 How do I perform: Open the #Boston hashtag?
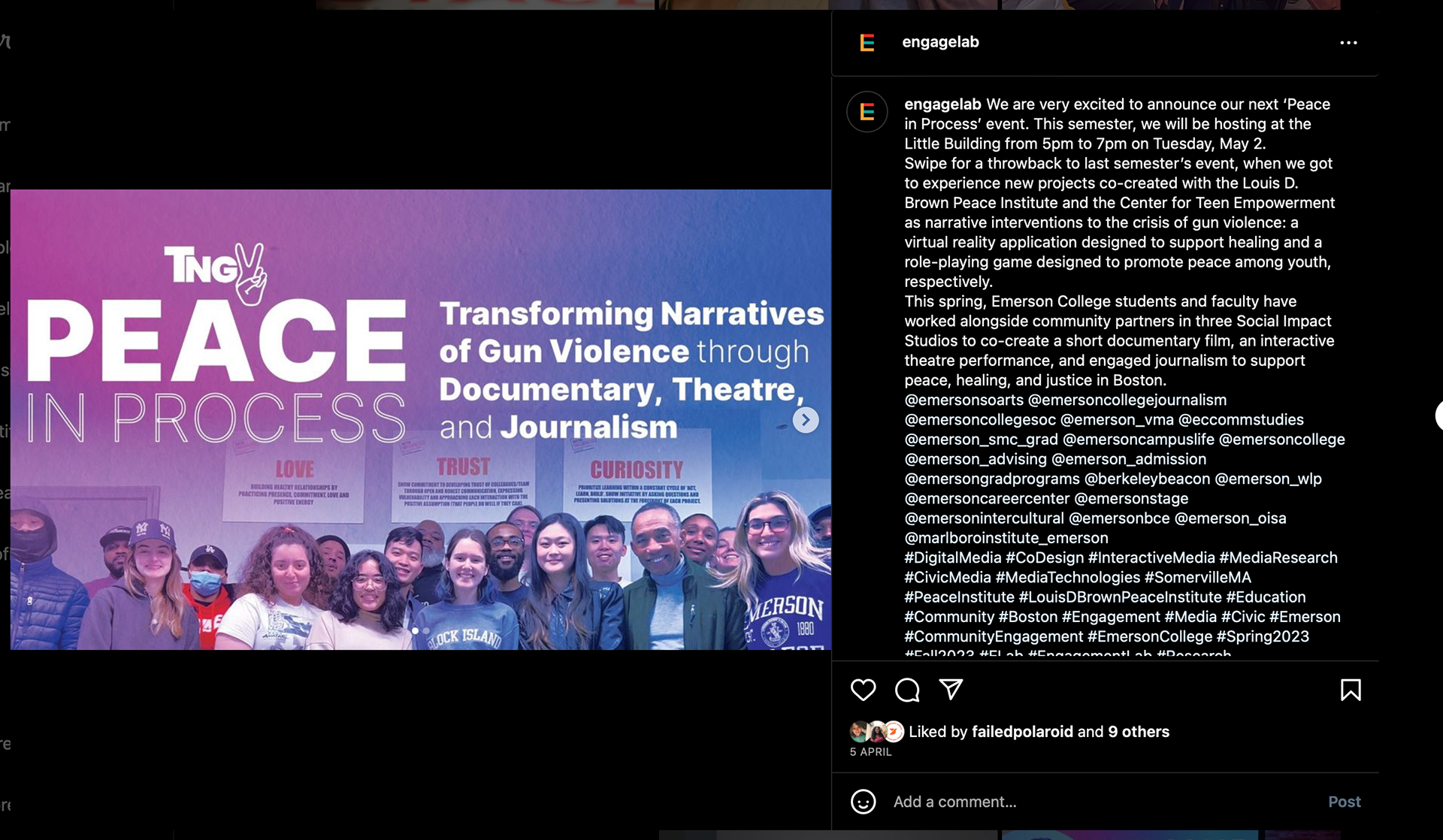click(1028, 617)
